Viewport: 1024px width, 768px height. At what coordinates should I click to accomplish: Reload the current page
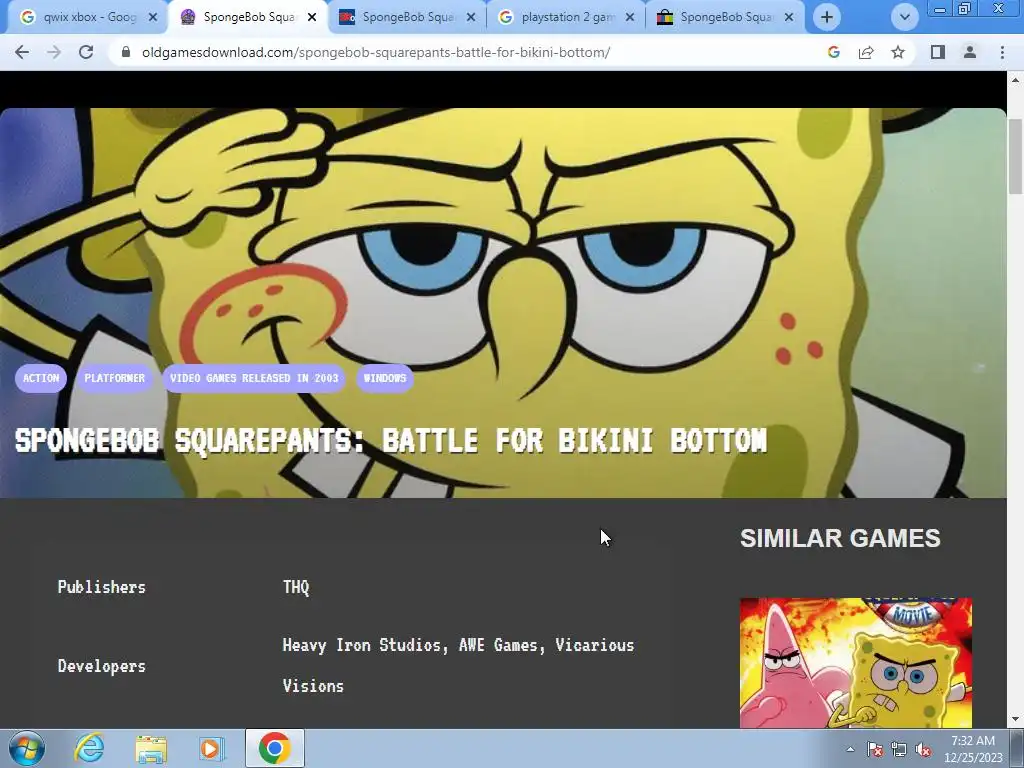click(x=86, y=52)
